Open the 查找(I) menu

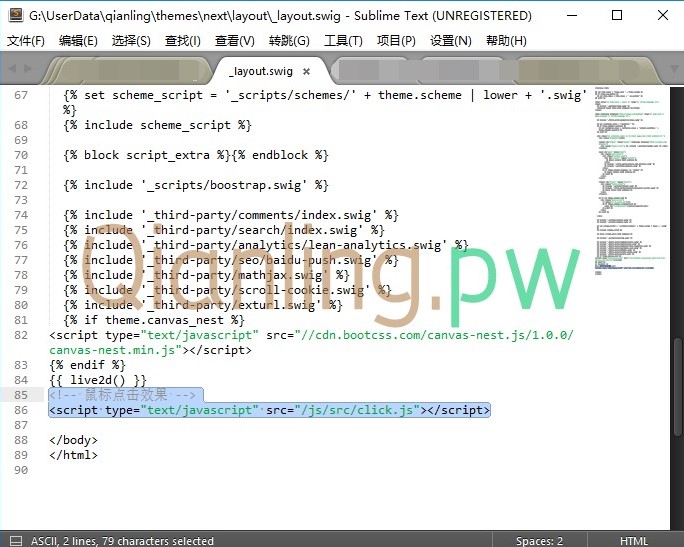(x=183, y=41)
